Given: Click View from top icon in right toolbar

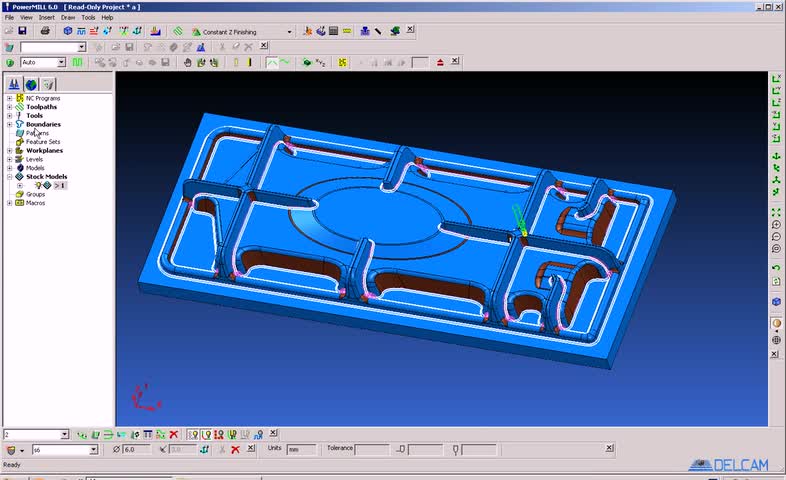Looking at the screenshot, I should click(x=776, y=102).
